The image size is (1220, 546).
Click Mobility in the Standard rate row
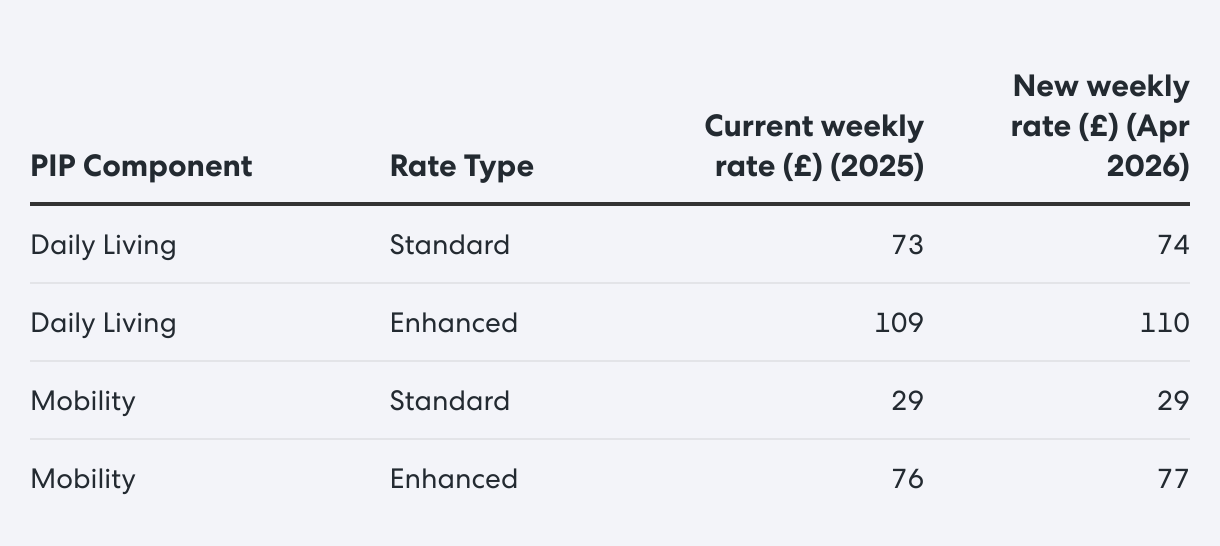pyautogui.click(x=83, y=401)
